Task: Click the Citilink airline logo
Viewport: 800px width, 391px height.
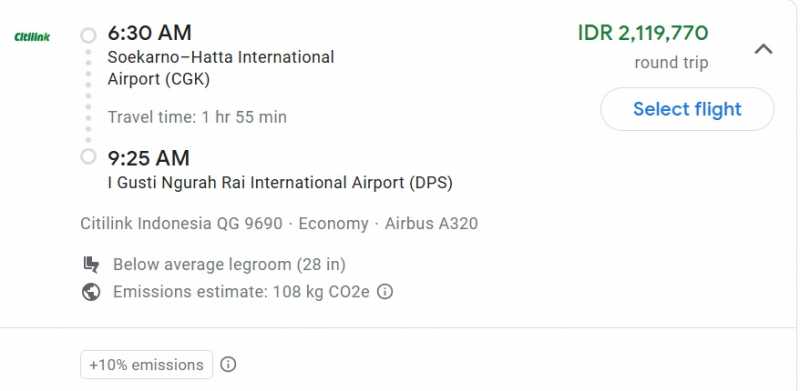Action: point(32,37)
